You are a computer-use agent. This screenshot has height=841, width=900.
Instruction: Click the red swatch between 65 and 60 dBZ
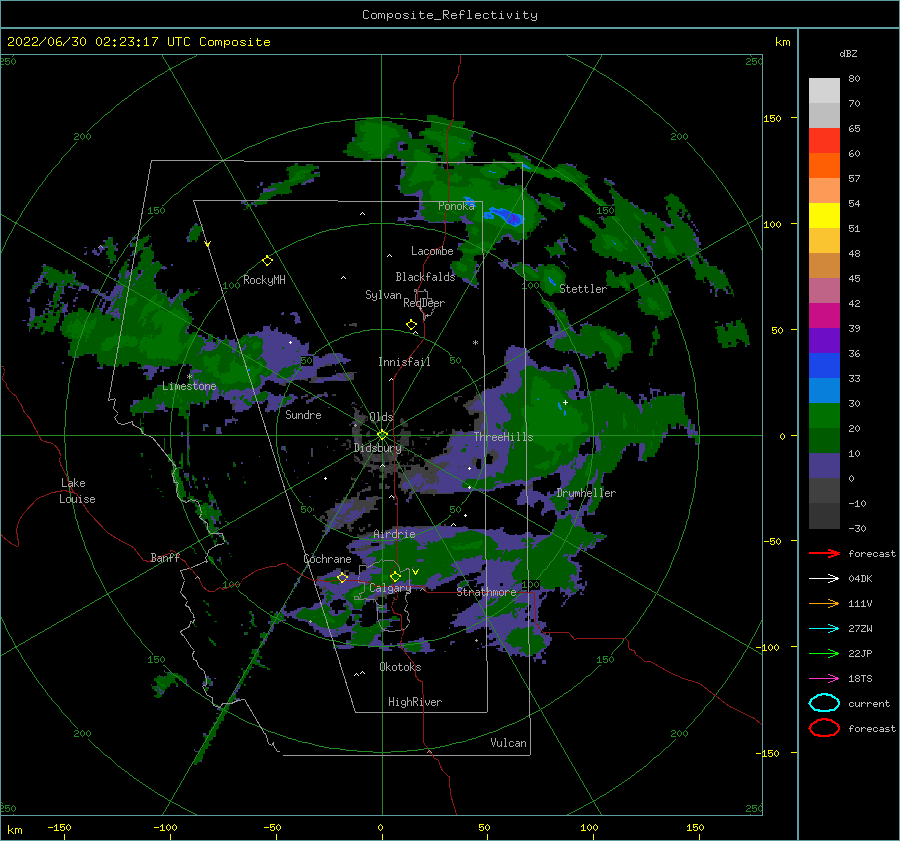click(824, 141)
